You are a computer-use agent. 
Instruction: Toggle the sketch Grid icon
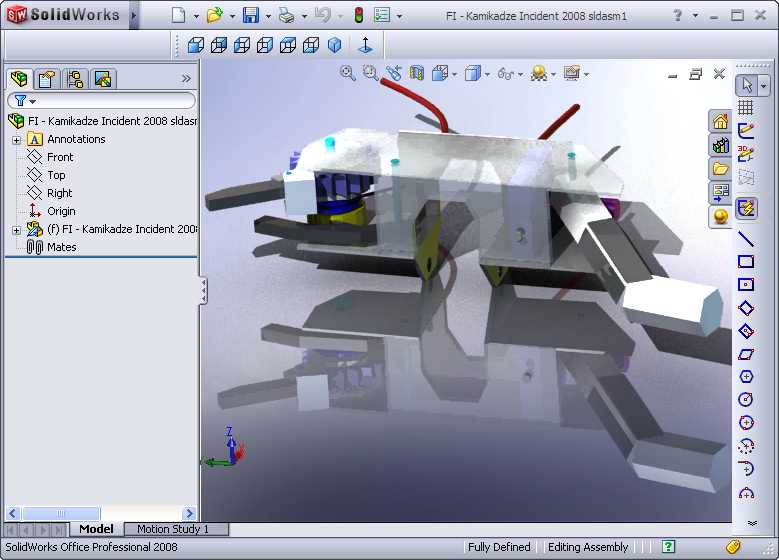(746, 107)
